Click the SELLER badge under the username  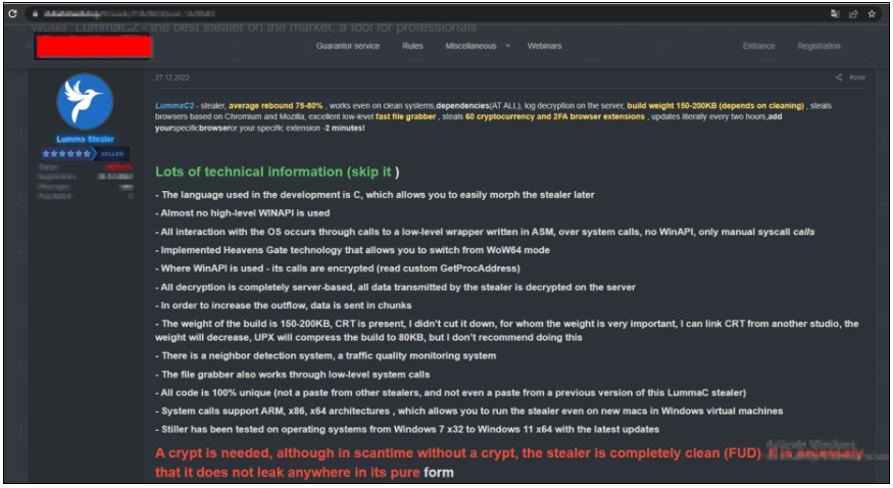(x=112, y=154)
